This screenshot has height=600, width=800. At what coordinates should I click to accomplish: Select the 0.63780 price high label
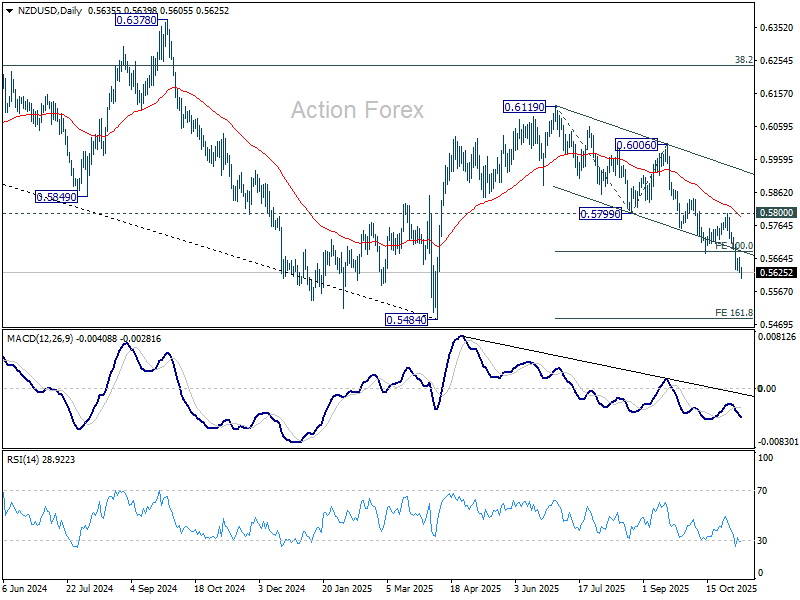point(136,20)
